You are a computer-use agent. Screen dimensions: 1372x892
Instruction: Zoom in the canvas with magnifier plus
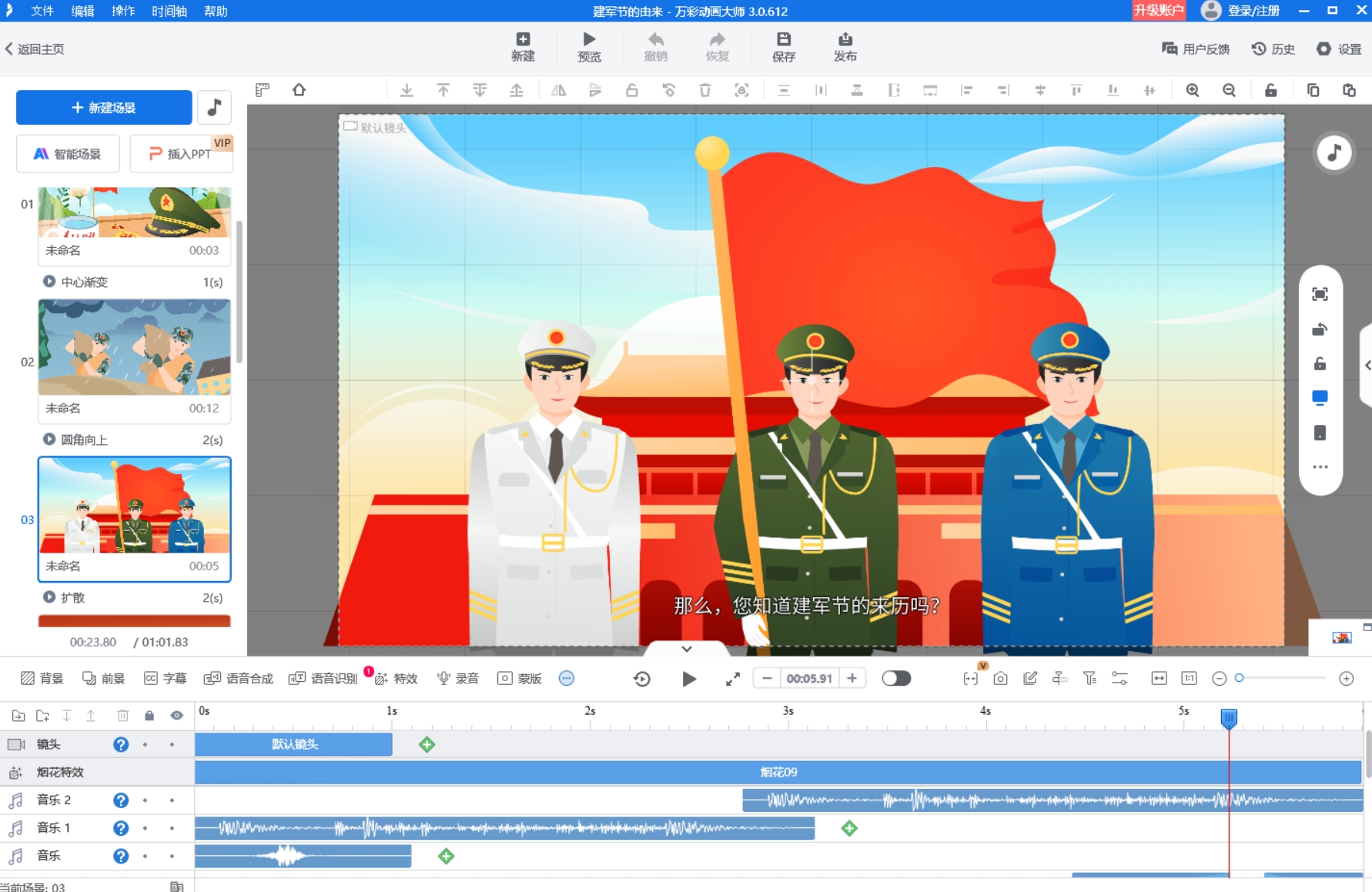[1192, 90]
